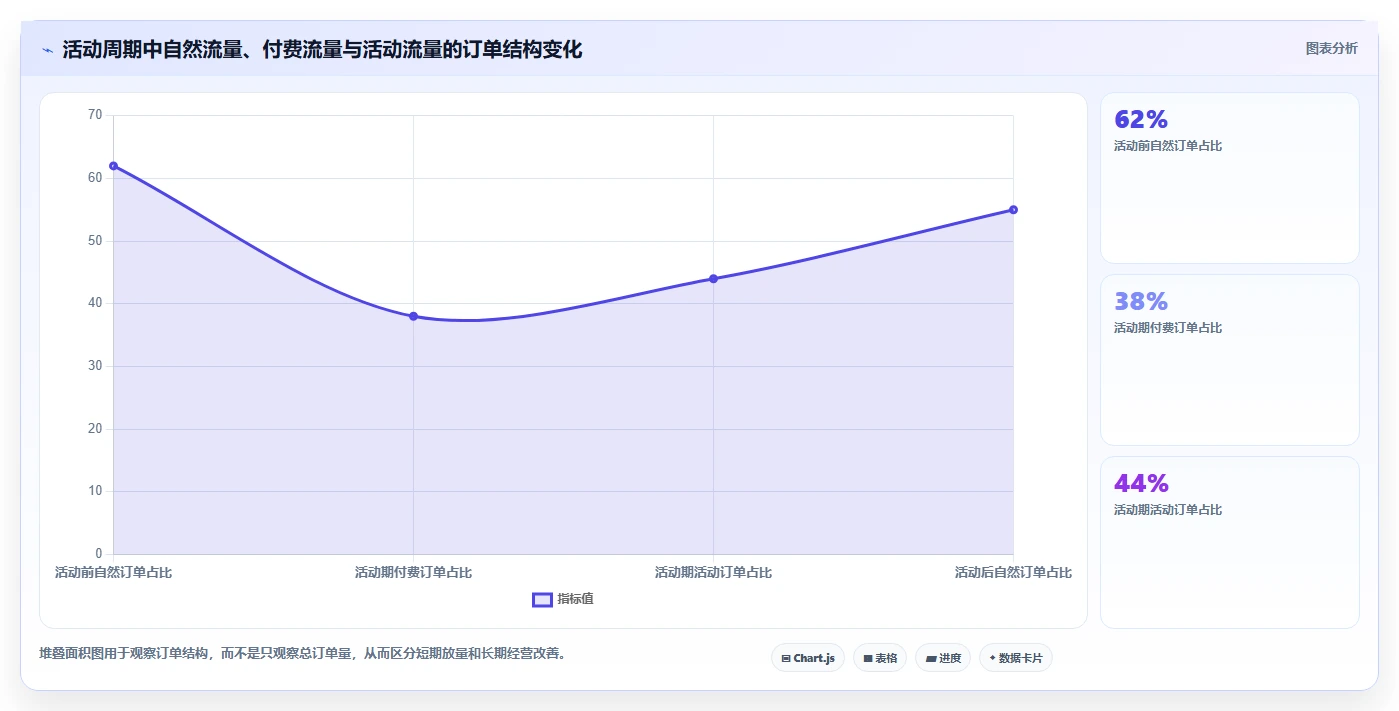Click the lightning icon beside the chart title
The width and height of the screenshot is (1399, 711).
pyautogui.click(x=47, y=50)
